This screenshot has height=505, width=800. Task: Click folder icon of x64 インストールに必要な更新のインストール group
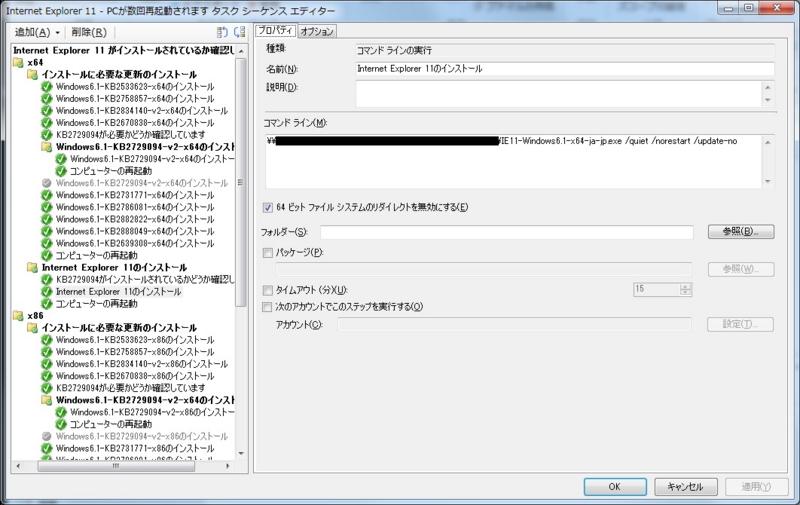(33, 74)
